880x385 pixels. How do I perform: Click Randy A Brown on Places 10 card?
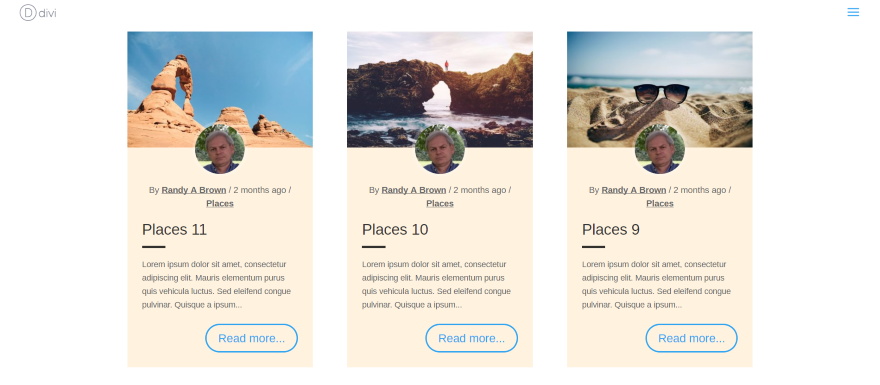click(414, 190)
